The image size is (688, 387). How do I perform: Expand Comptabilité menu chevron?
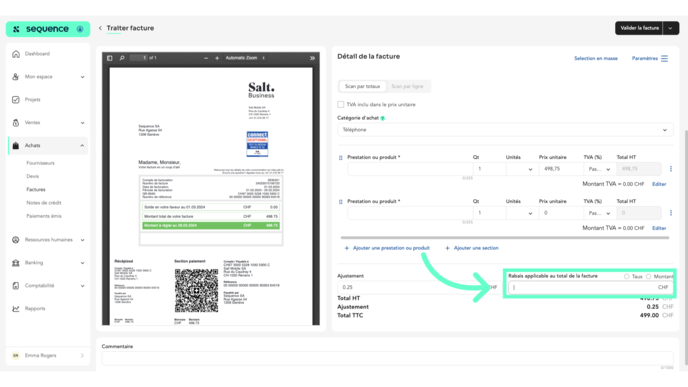(x=82, y=286)
